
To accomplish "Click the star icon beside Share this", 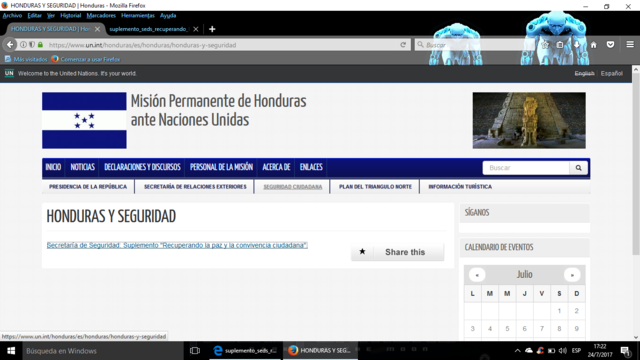I will tap(362, 251).
